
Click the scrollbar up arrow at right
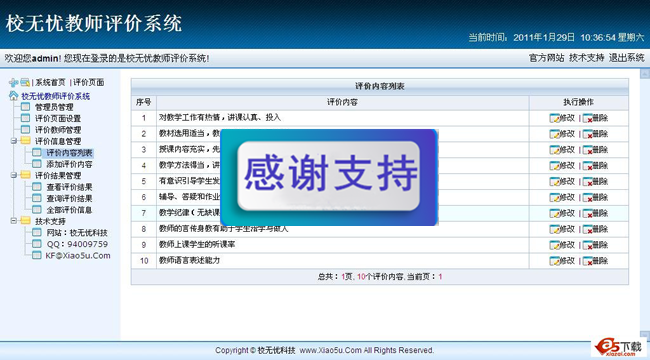point(645,74)
